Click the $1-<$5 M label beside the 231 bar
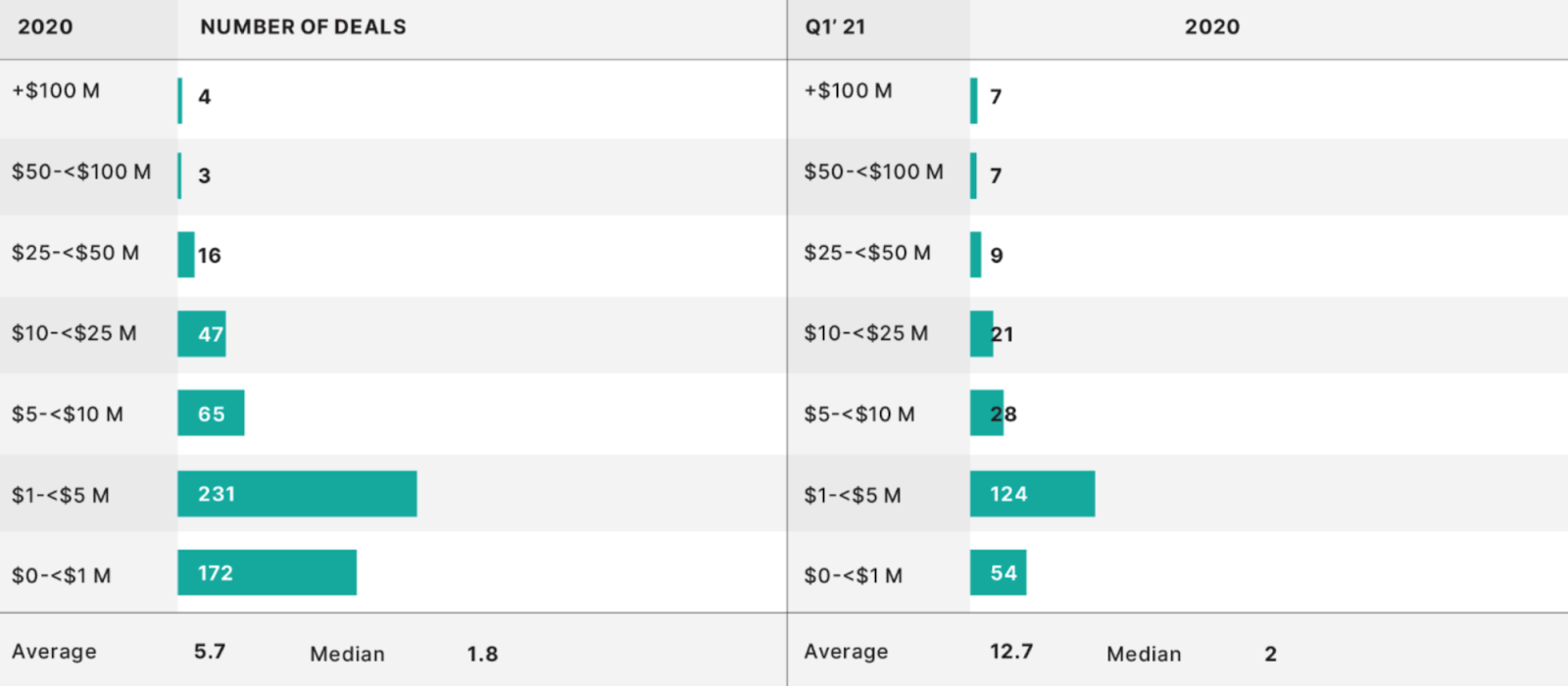The image size is (1568, 686). pyautogui.click(x=61, y=496)
